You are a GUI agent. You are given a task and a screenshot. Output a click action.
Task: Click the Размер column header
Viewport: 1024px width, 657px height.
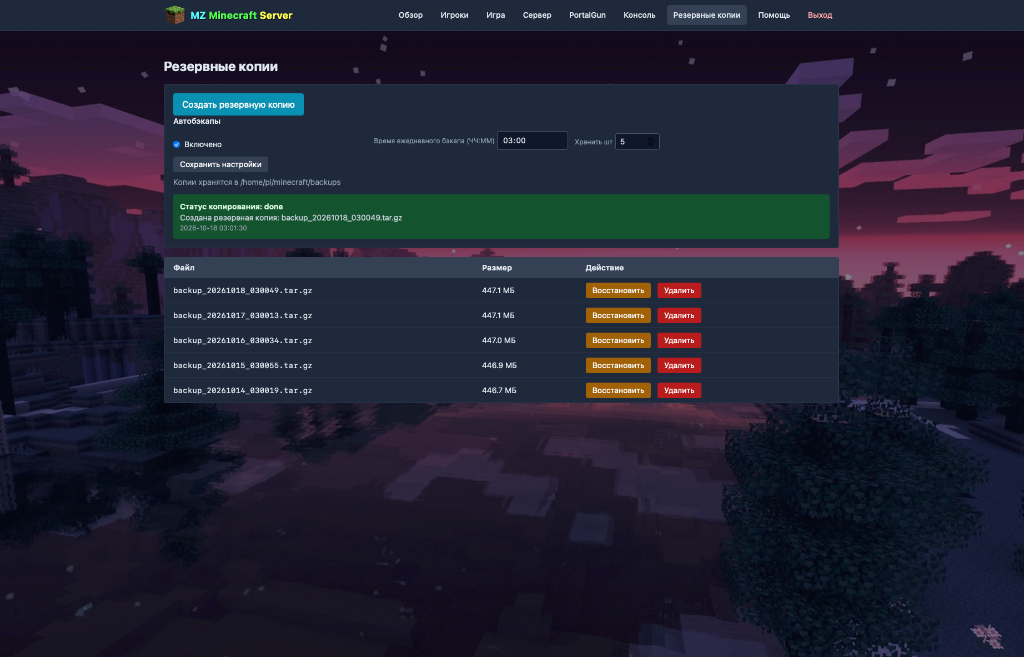[x=497, y=268]
